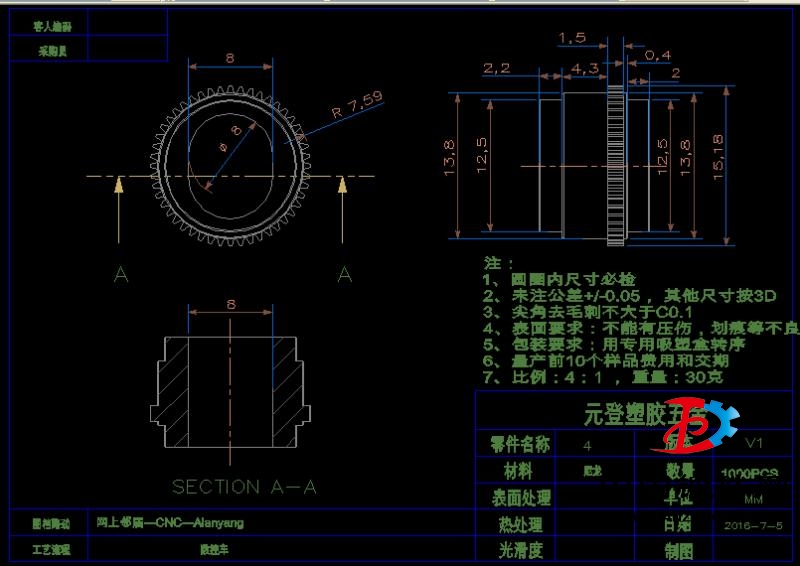The width and height of the screenshot is (800, 566).
Task: Select the 1.5 dimension at top
Action: (571, 37)
